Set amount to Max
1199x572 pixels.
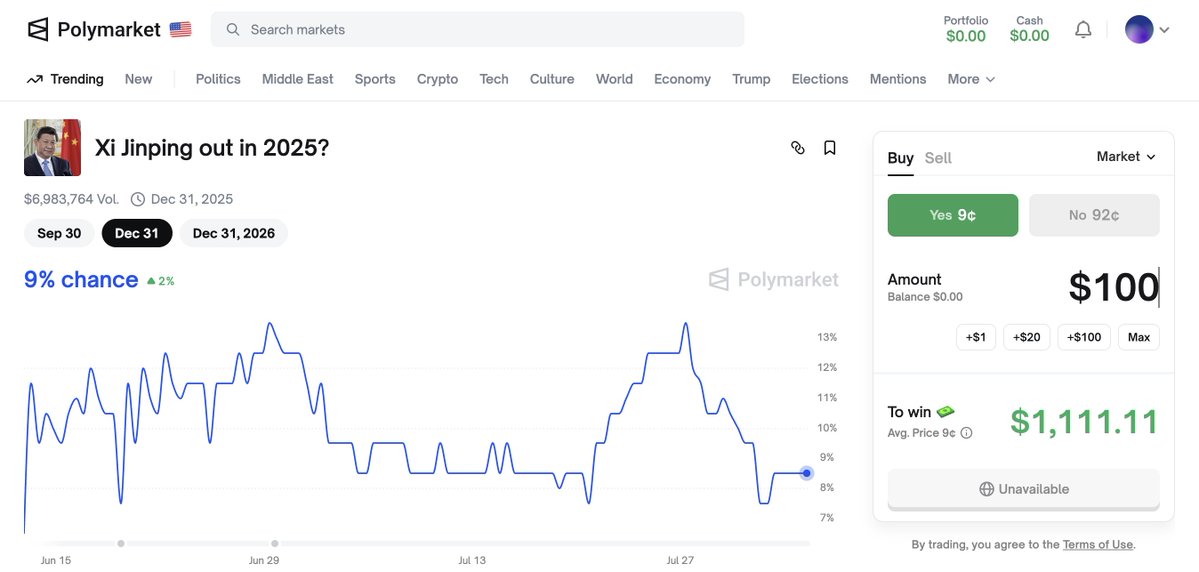click(x=1139, y=337)
